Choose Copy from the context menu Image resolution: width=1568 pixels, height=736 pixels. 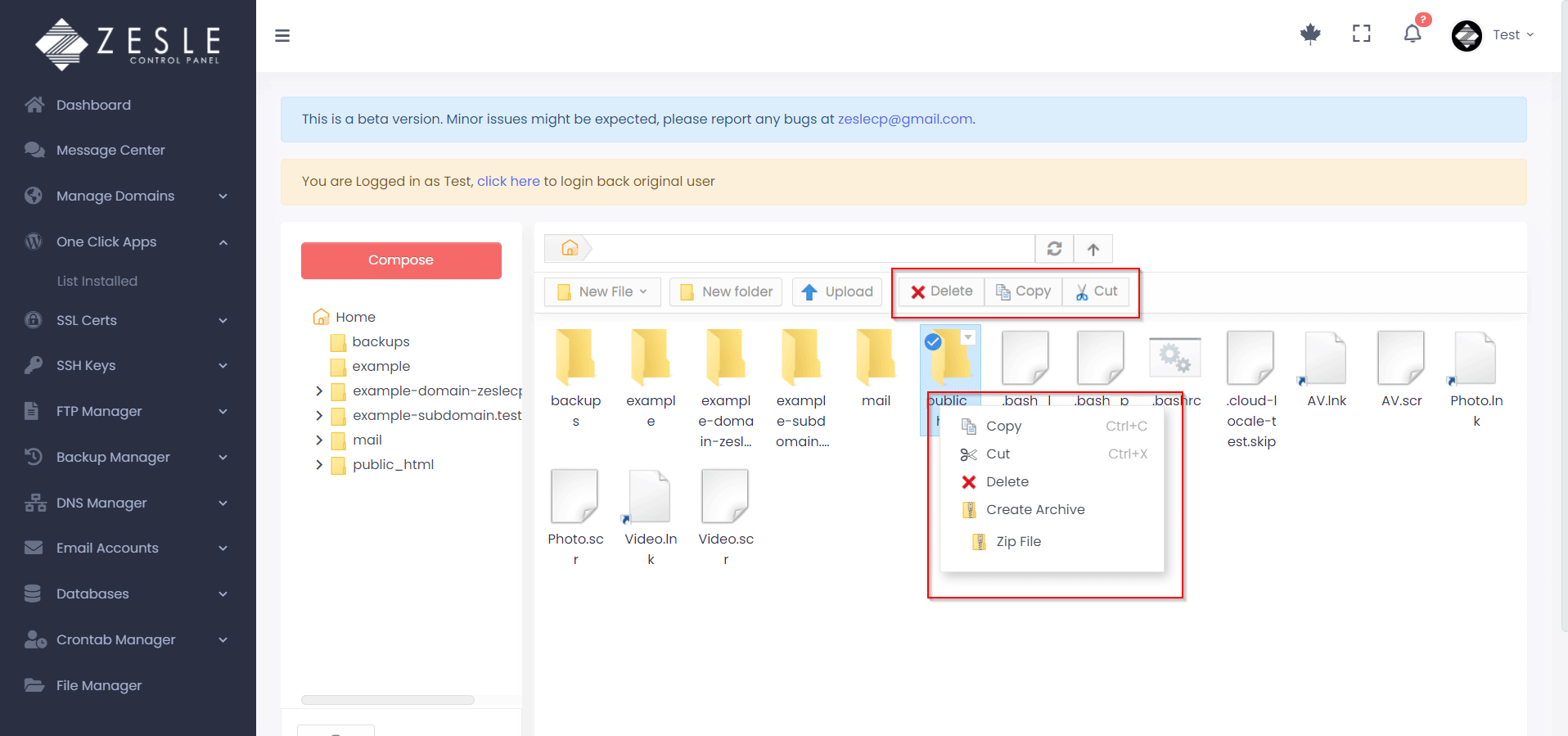(1052, 426)
